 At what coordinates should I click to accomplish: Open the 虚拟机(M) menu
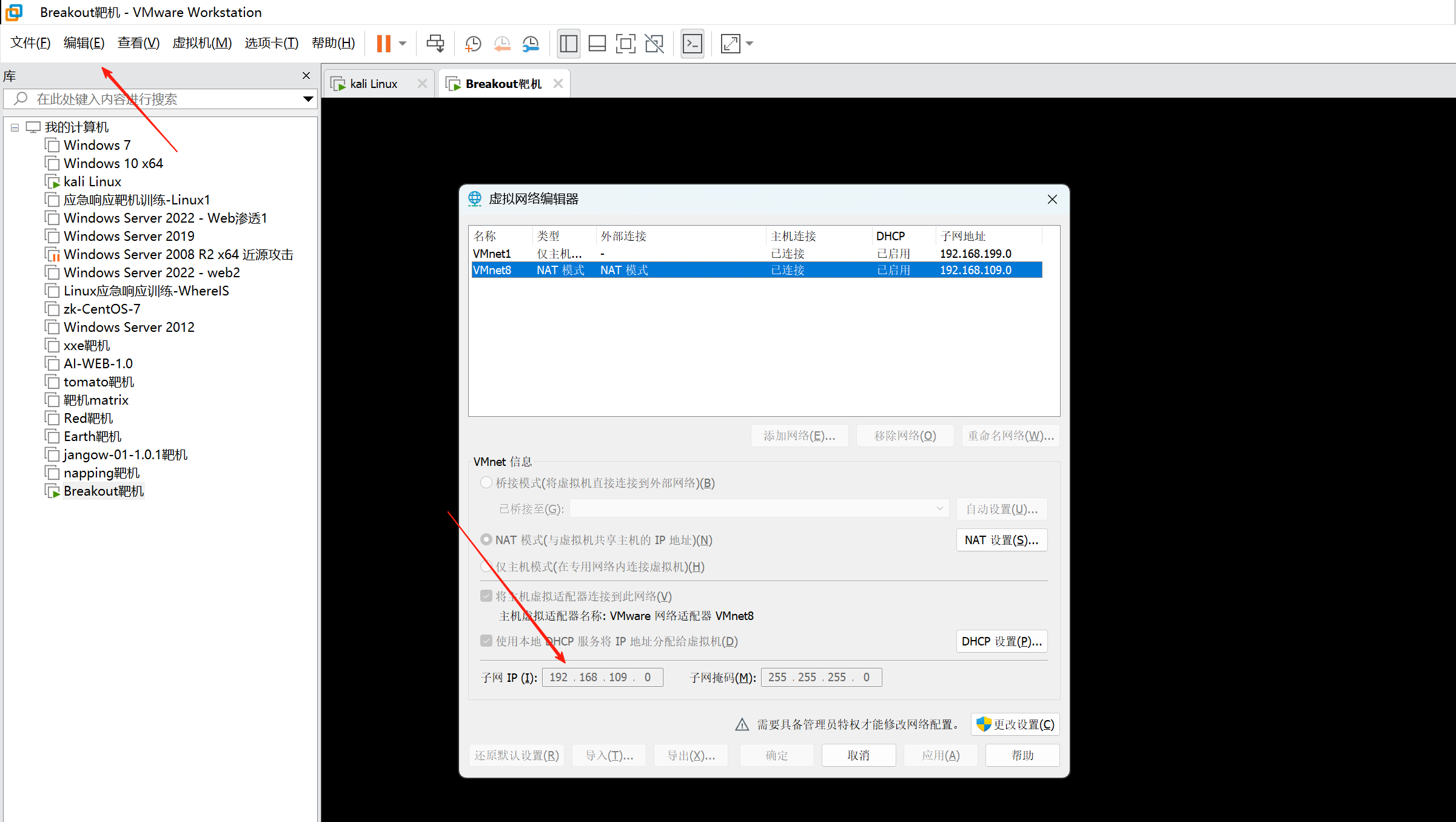pyautogui.click(x=202, y=43)
